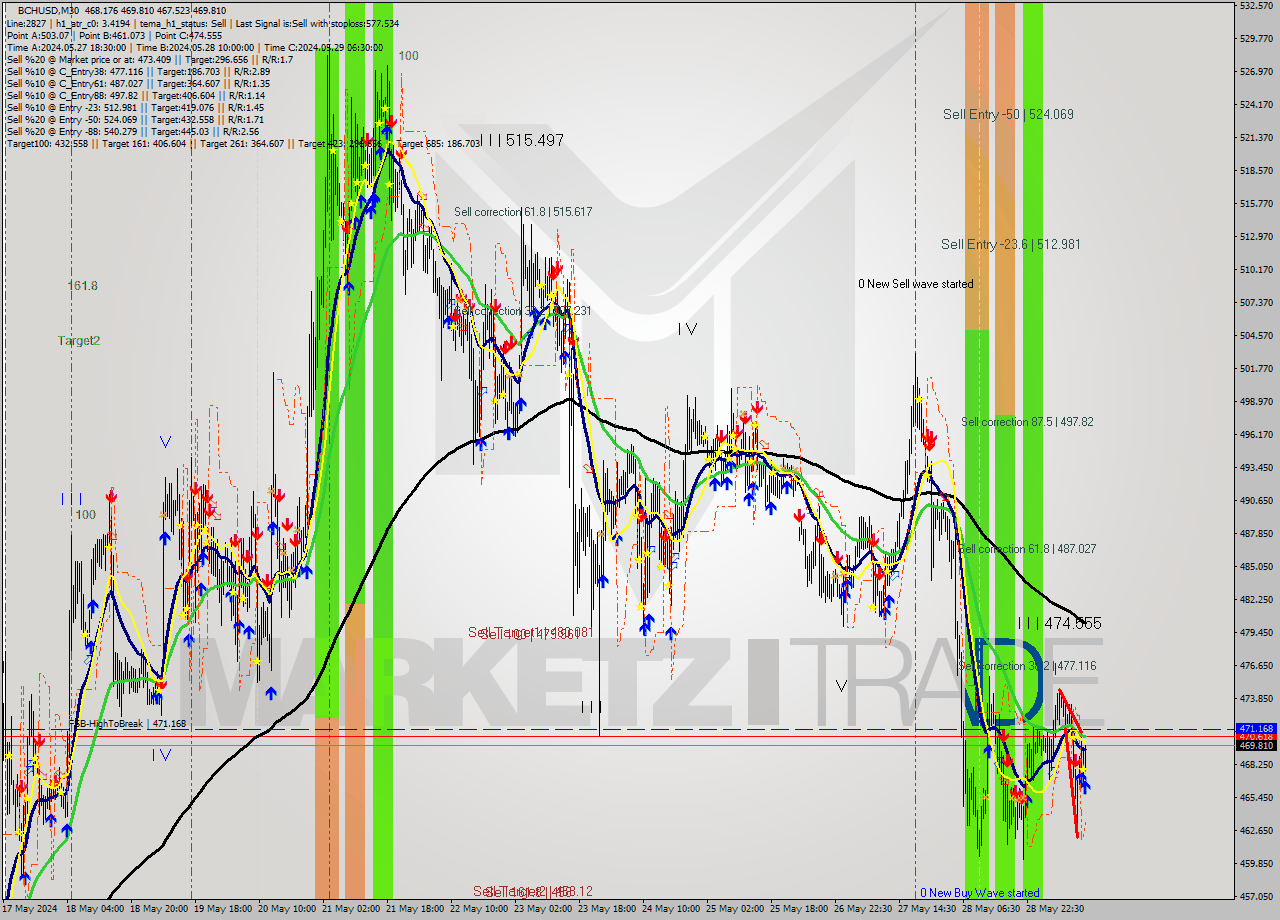This screenshot has height=920, width=1280.
Task: Click the 'FSB-HighToBreak | 471.168' label
Action: tap(128, 723)
